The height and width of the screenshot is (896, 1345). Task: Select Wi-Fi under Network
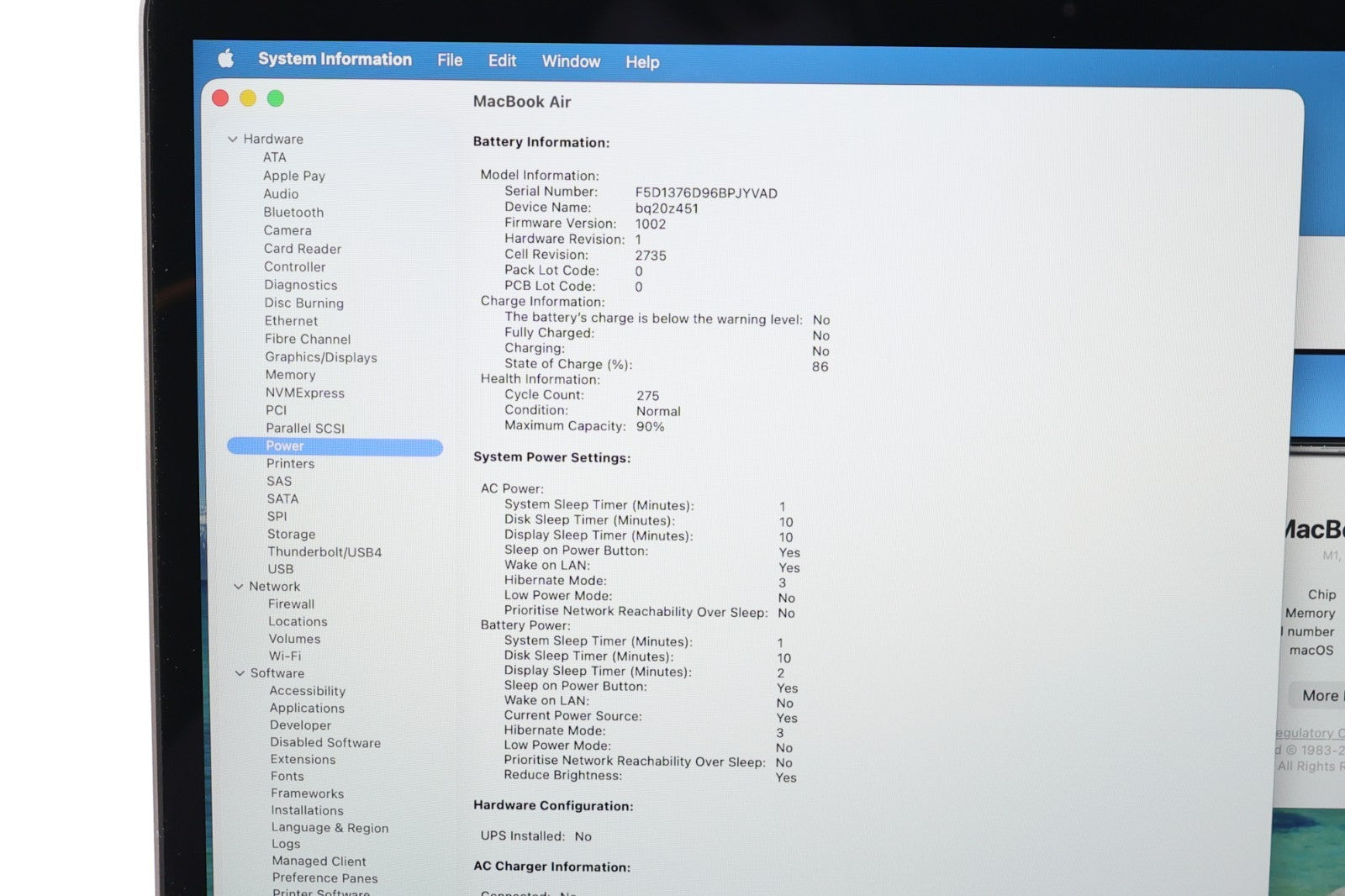284,656
